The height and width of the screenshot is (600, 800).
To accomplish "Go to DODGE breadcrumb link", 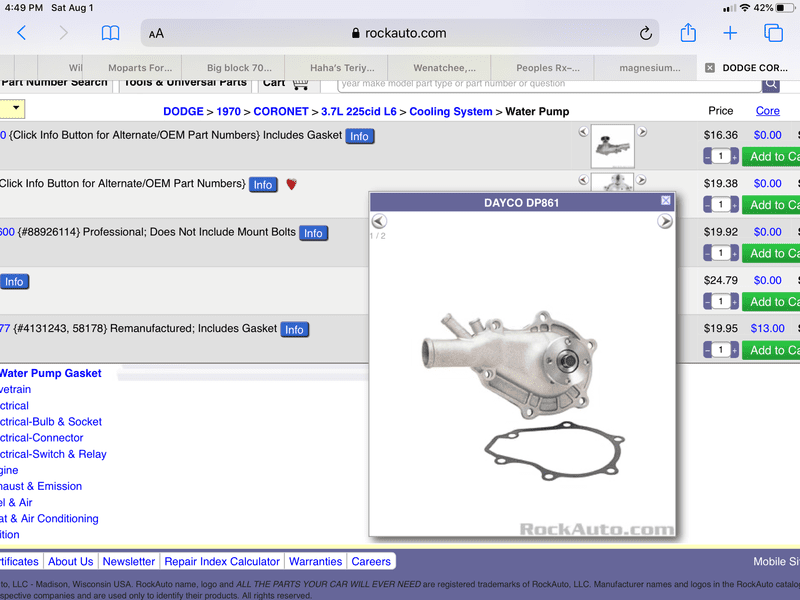I will click(183, 112).
